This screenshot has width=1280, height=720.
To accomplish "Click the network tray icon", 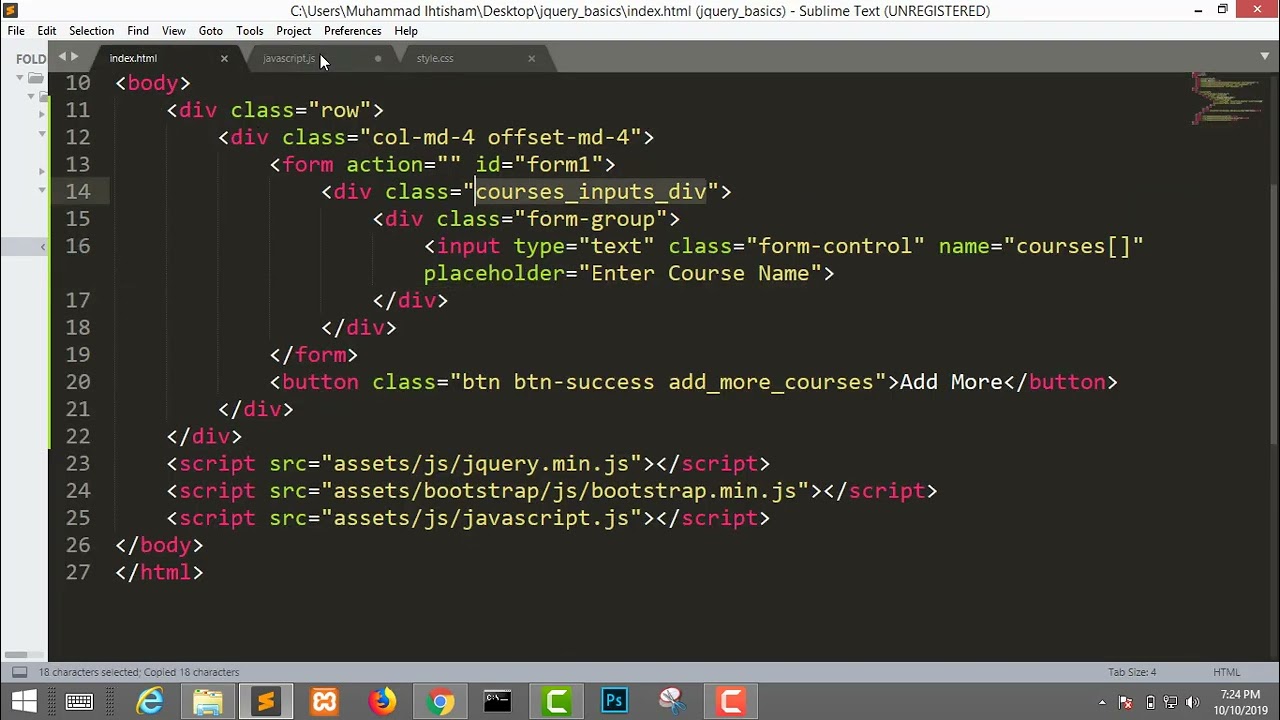I will (1171, 702).
